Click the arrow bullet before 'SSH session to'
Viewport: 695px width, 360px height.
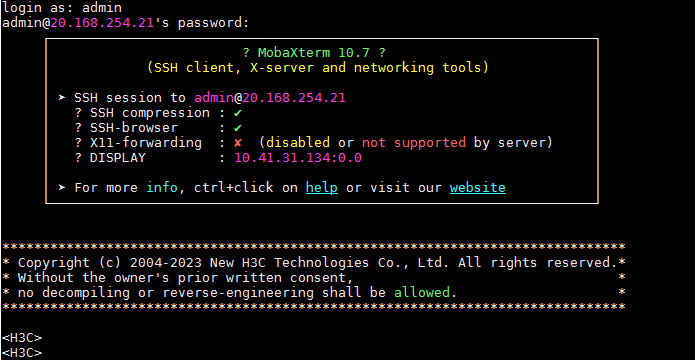pyautogui.click(x=62, y=98)
